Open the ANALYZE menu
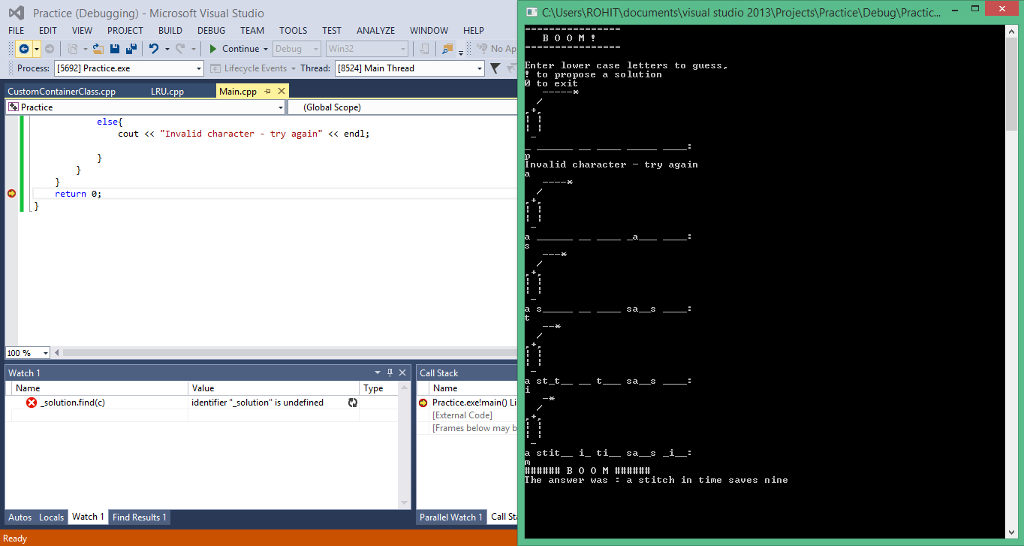Image resolution: width=1024 pixels, height=546 pixels. click(x=376, y=30)
